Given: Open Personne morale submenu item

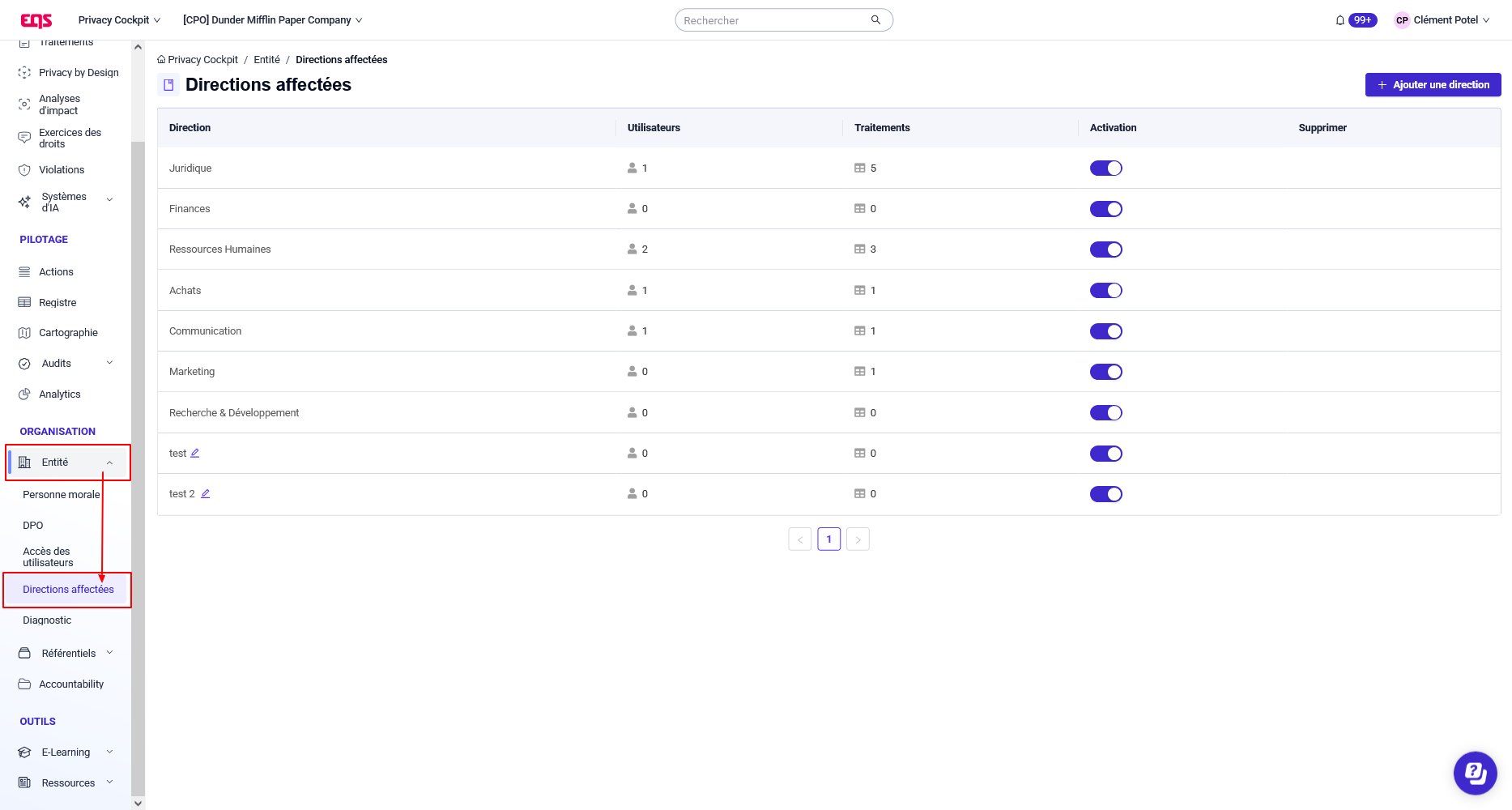Looking at the screenshot, I should point(62,495).
